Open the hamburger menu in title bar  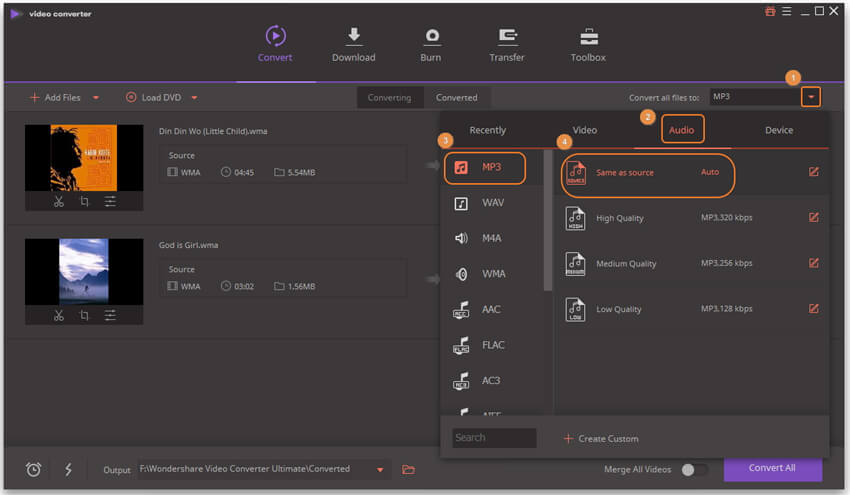coord(787,11)
